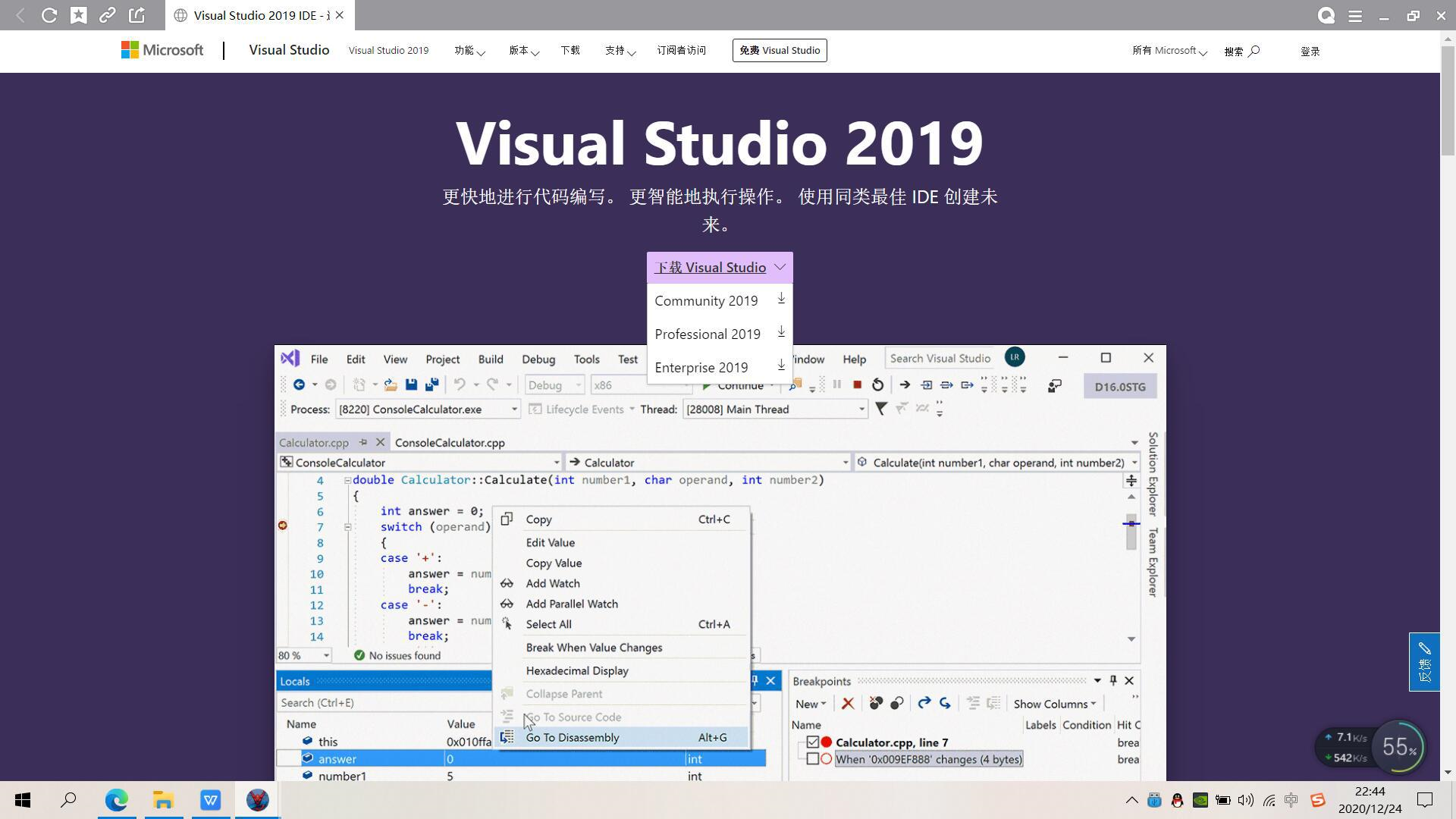Click breakpoint marker on line 7 gutter

(283, 526)
